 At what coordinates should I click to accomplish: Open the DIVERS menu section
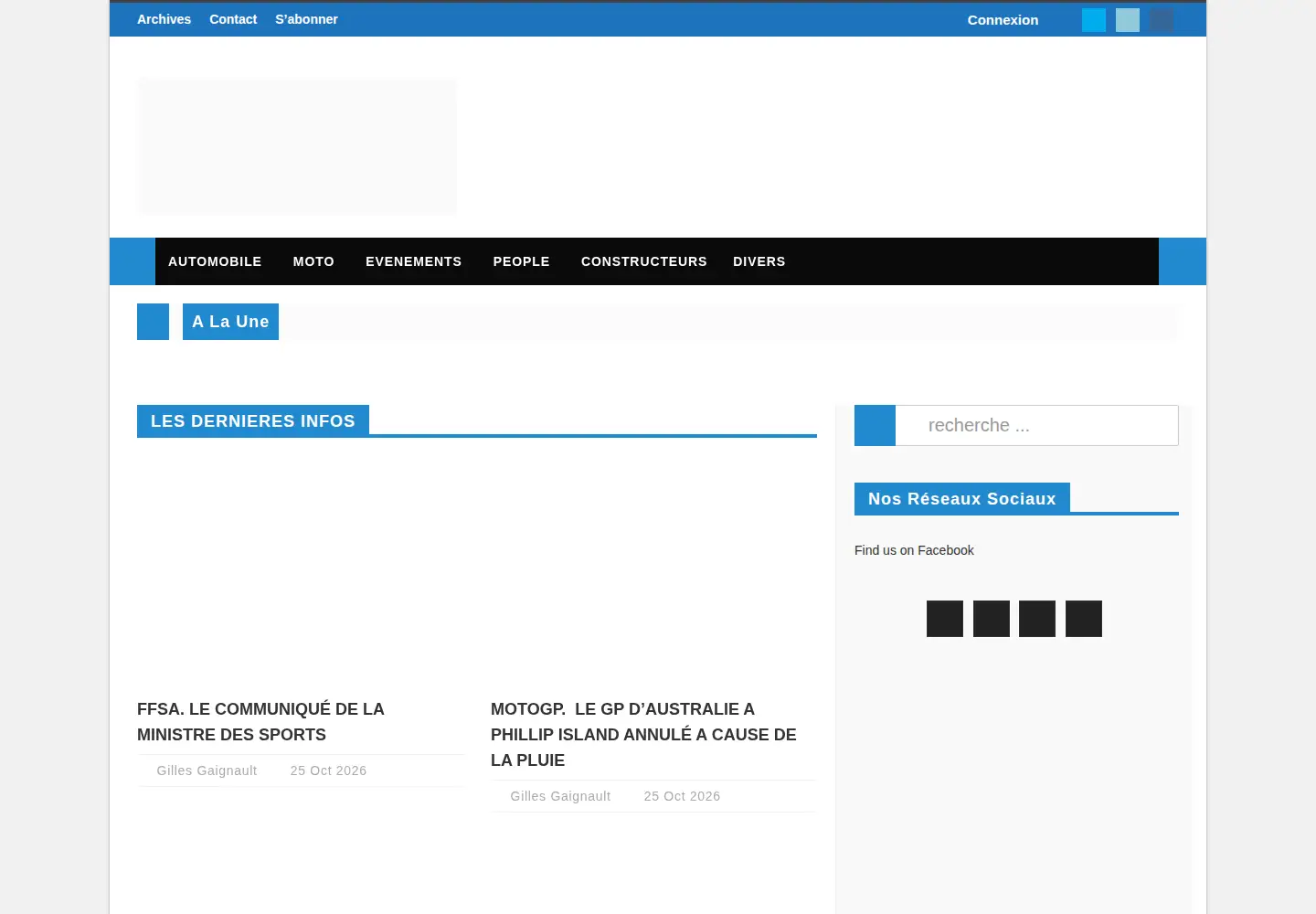coord(759,261)
